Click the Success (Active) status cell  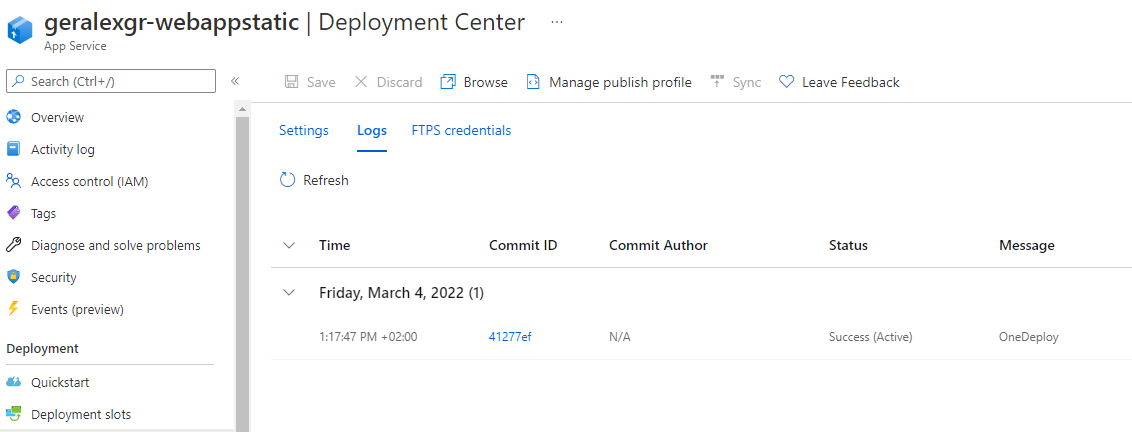[871, 337]
